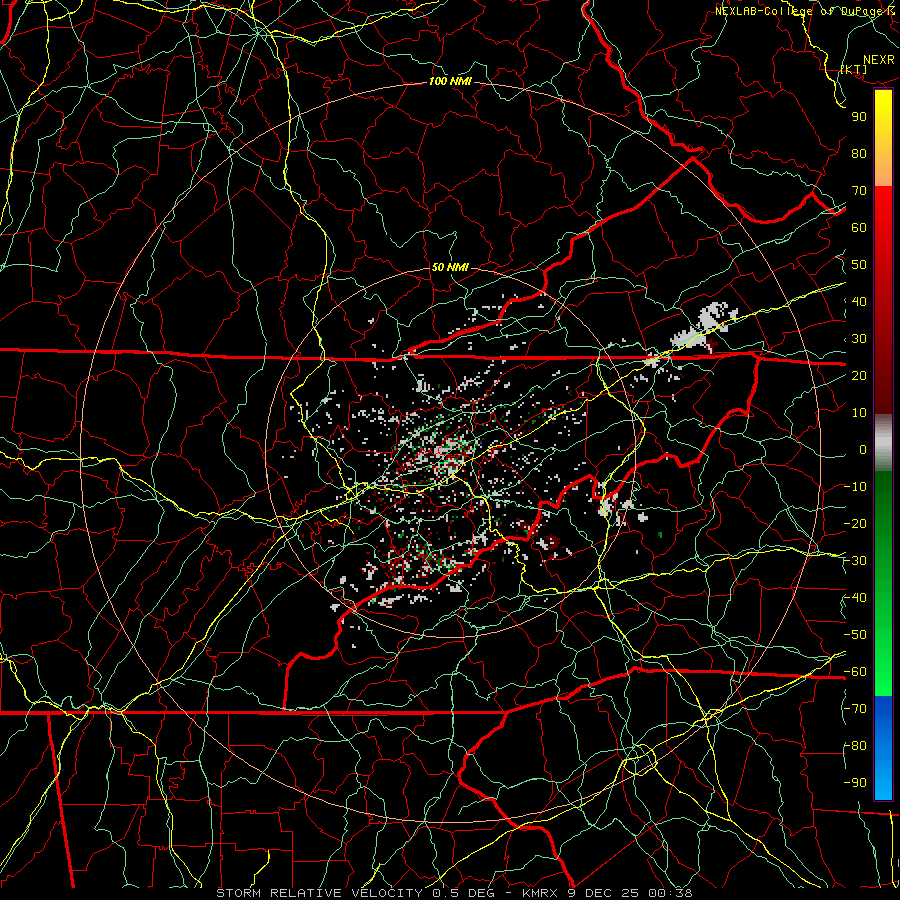900x900 pixels.
Task: Select the 20 label on the velocity scale
Action: (859, 375)
